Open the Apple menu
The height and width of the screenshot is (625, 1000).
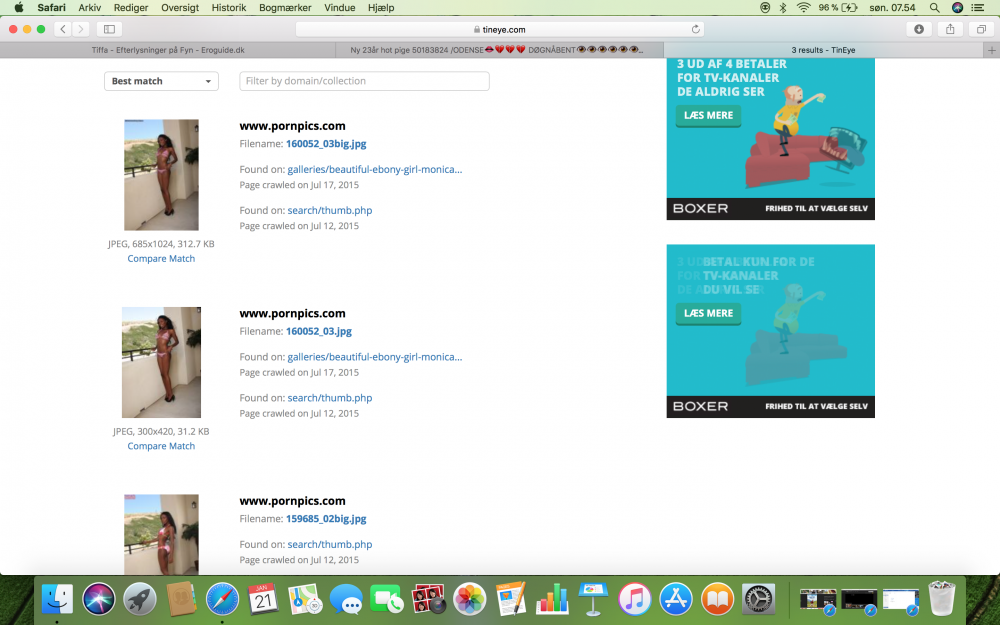pos(18,8)
